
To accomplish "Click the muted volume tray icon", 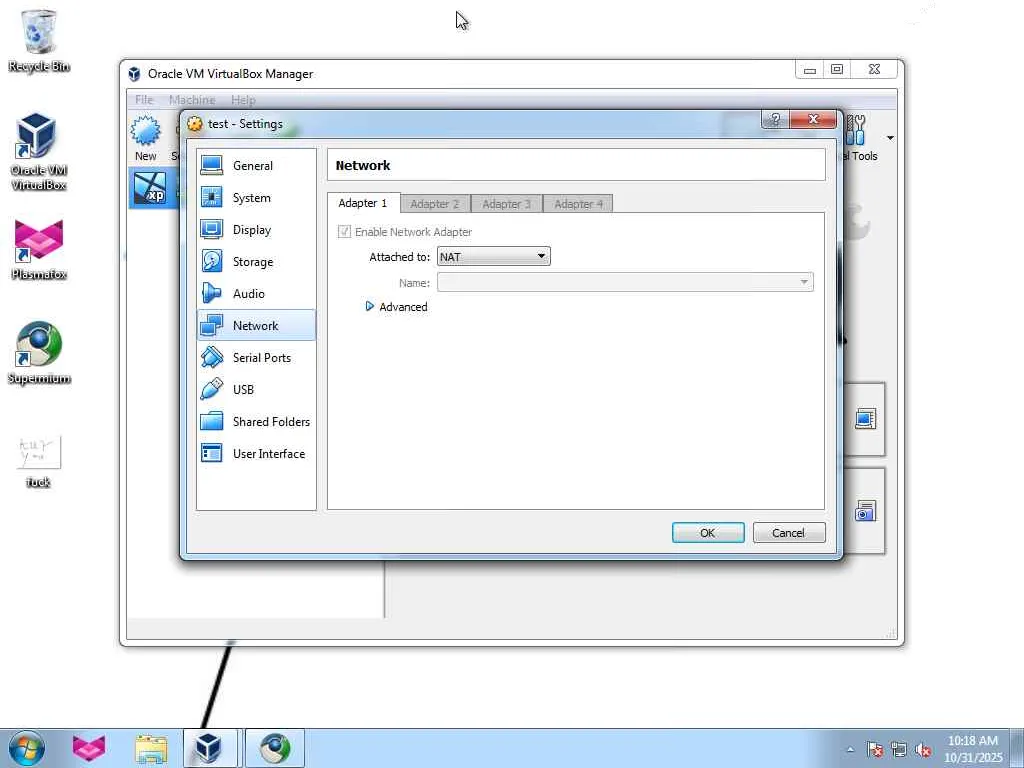I will click(923, 750).
